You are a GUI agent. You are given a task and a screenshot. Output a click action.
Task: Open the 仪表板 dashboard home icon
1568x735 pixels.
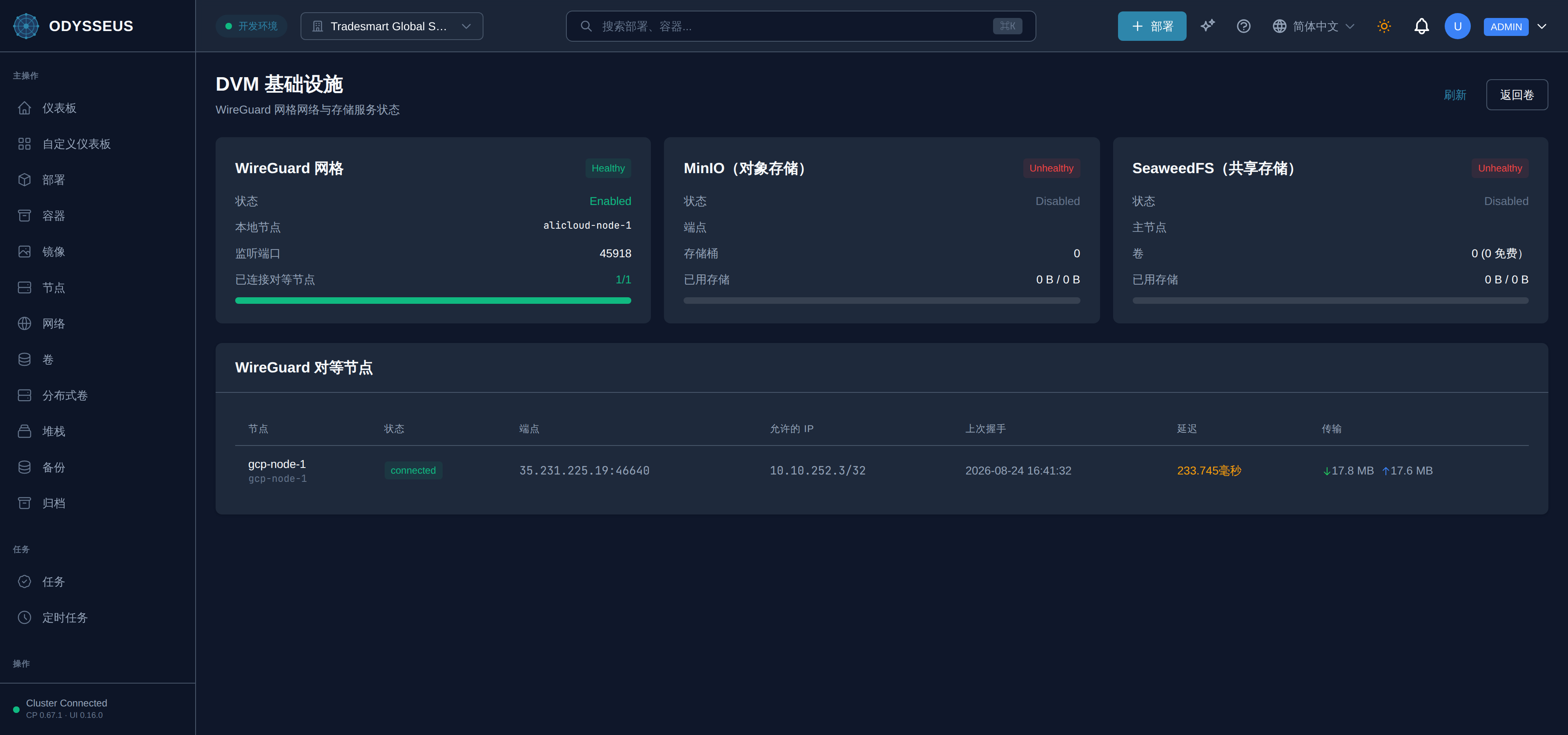click(24, 108)
